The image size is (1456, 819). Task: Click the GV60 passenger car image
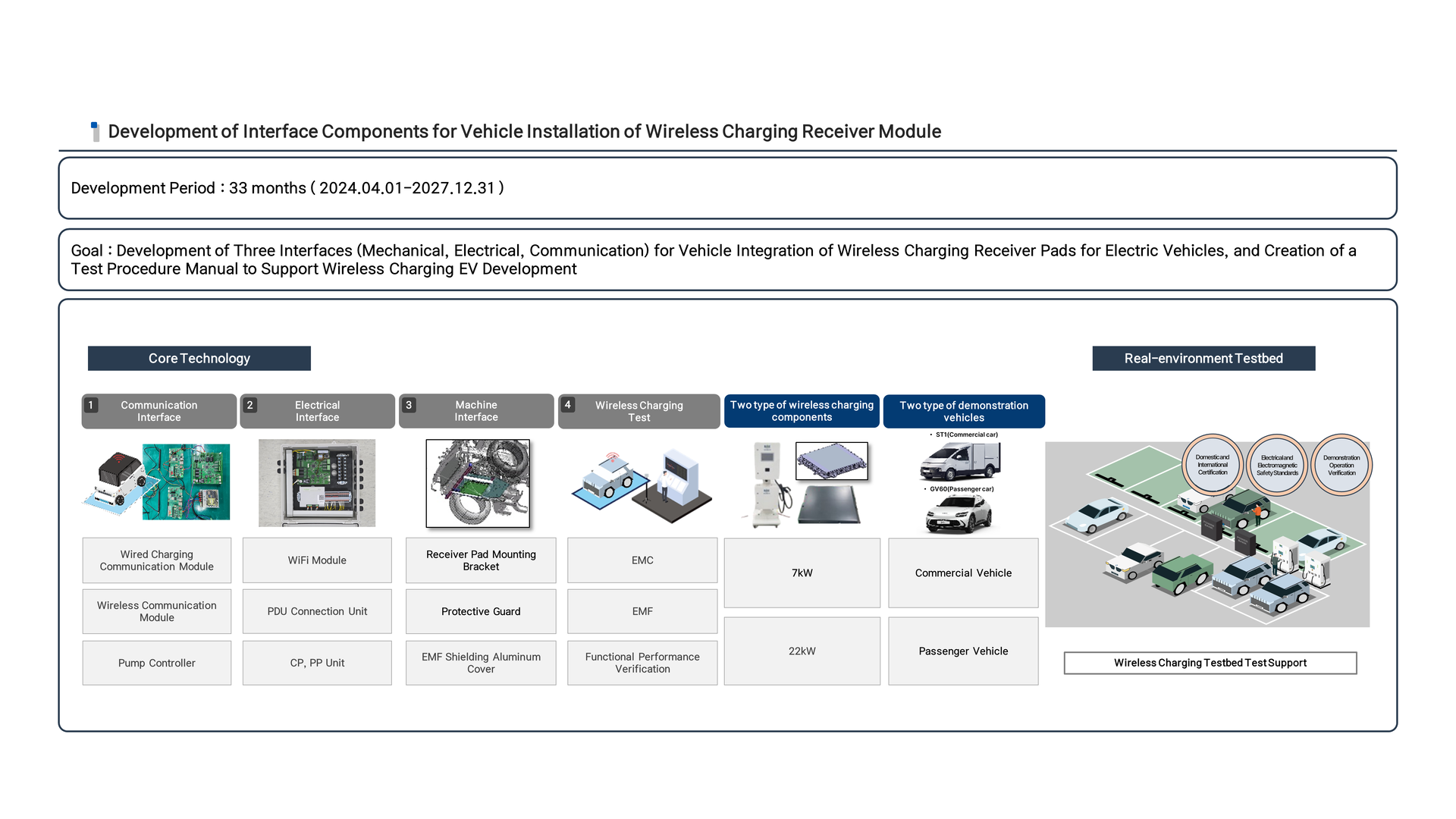pyautogui.click(x=959, y=514)
